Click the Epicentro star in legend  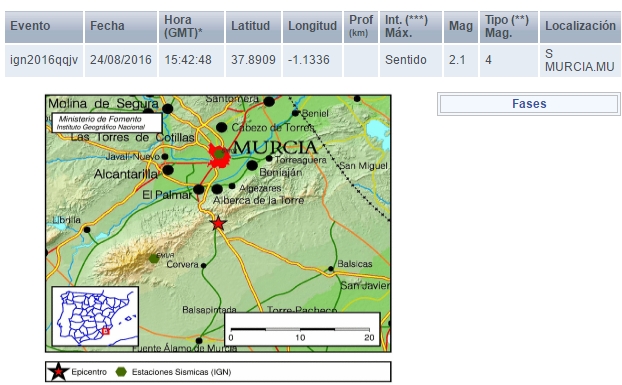(x=58, y=372)
